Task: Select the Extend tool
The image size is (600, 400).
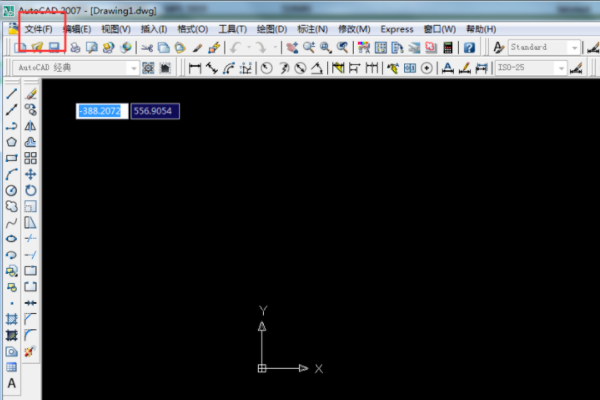Action: [31, 255]
